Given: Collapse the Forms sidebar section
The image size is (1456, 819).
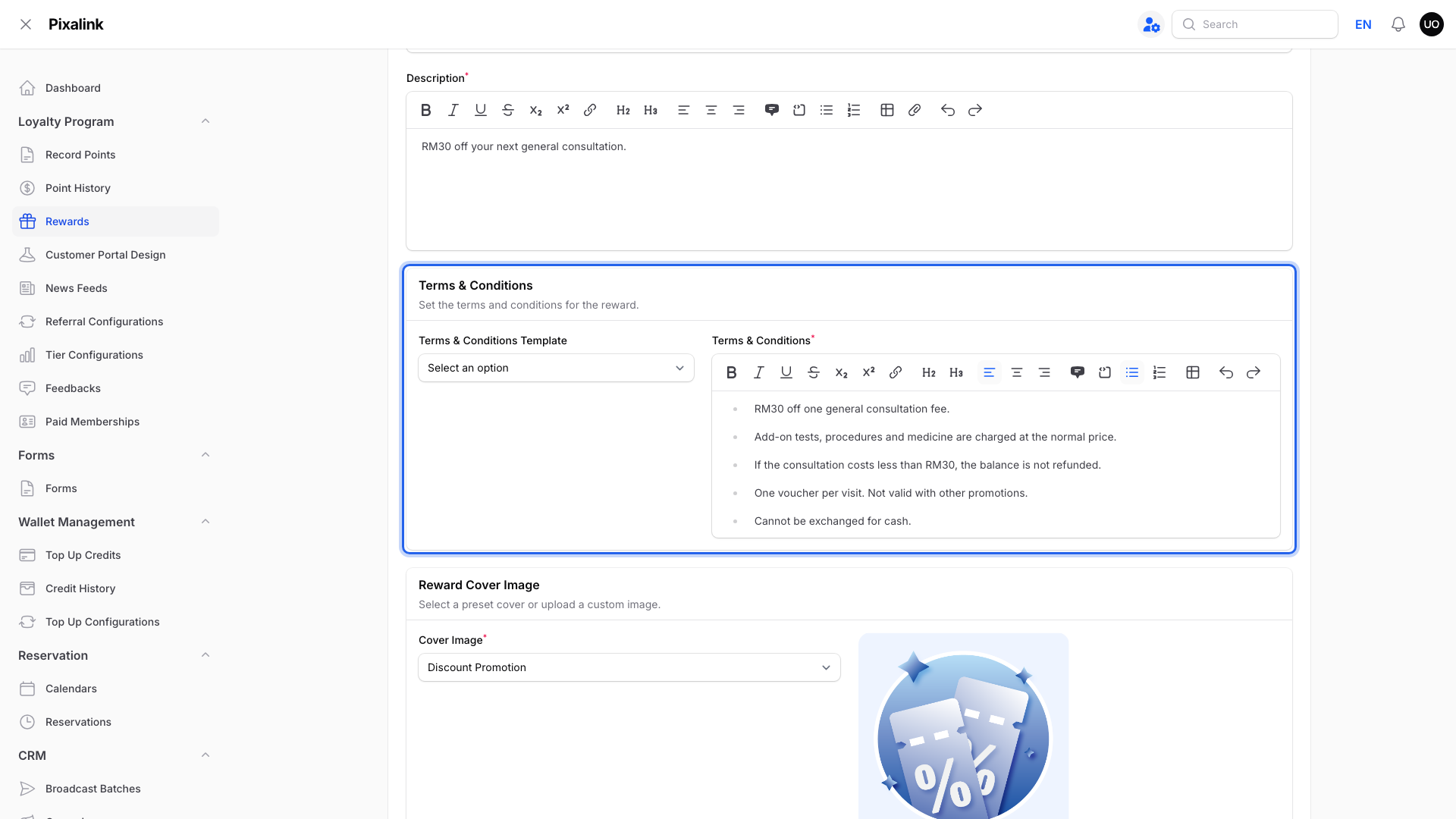Looking at the screenshot, I should [206, 455].
